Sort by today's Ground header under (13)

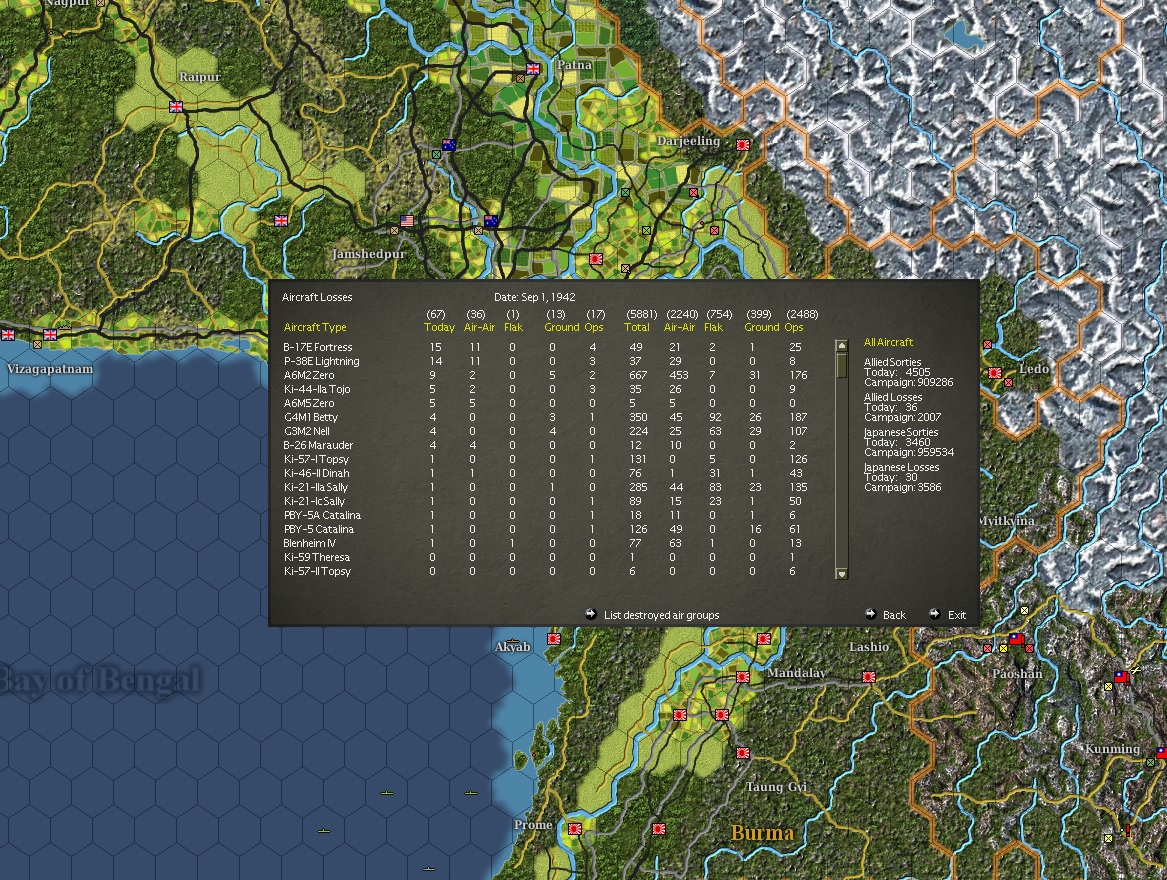click(561, 327)
